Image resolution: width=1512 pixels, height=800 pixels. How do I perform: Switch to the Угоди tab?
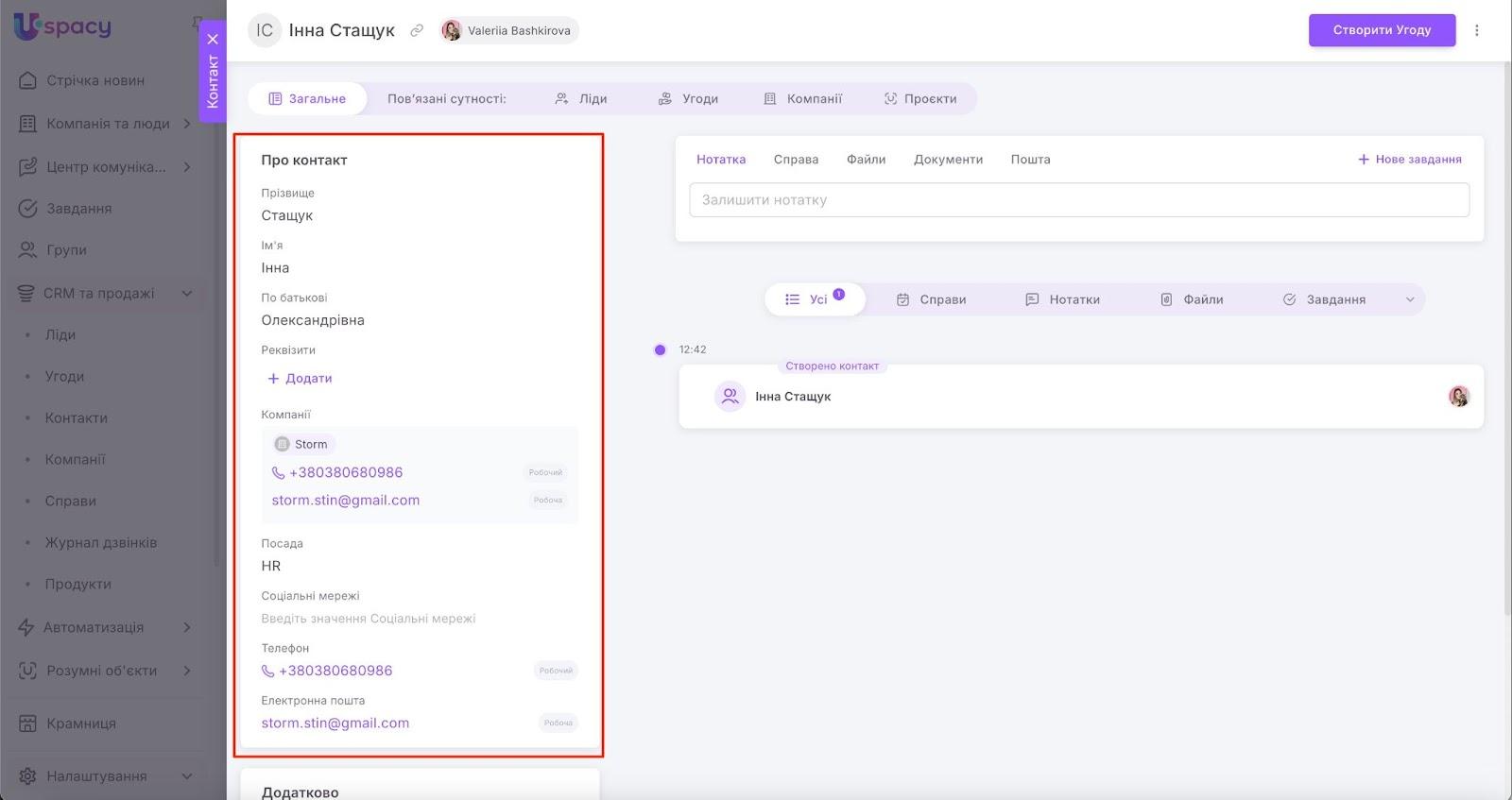(688, 98)
